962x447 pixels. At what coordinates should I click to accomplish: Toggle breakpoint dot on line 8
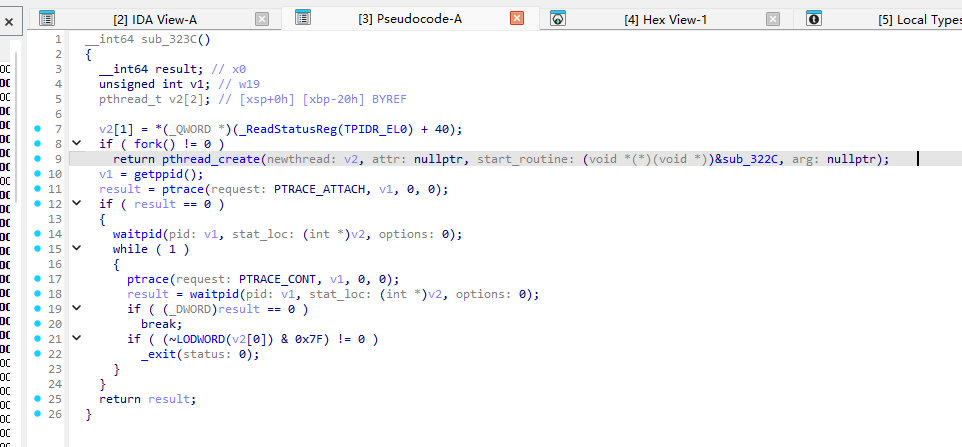pos(37,143)
